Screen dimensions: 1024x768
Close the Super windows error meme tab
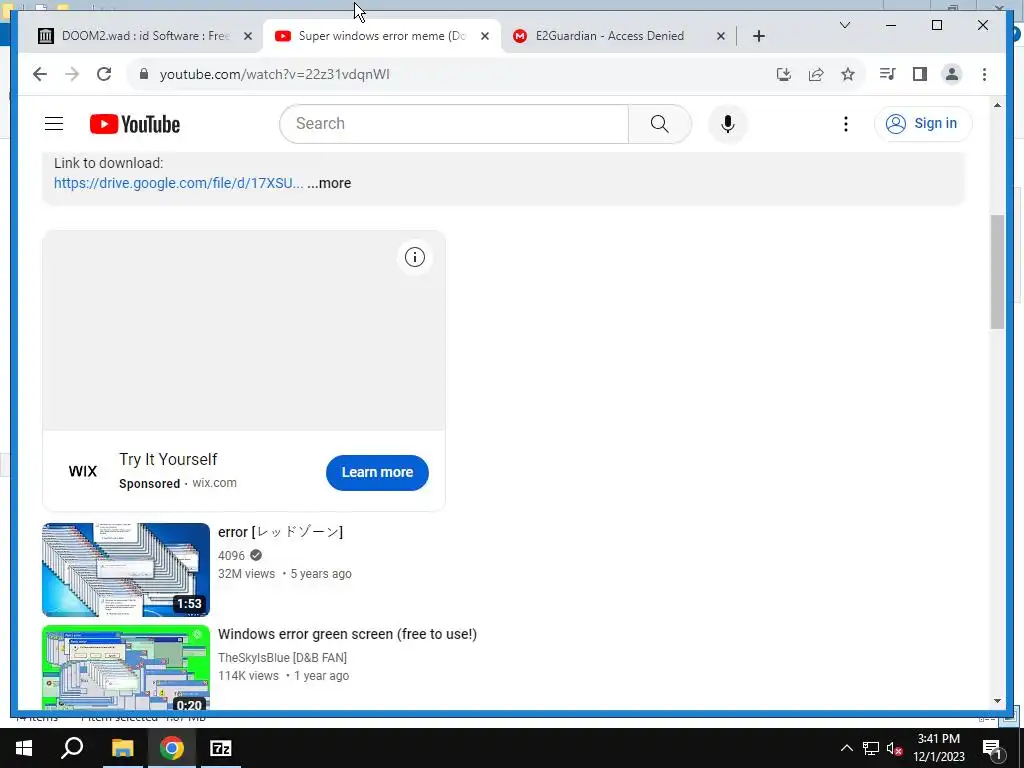[485, 36]
